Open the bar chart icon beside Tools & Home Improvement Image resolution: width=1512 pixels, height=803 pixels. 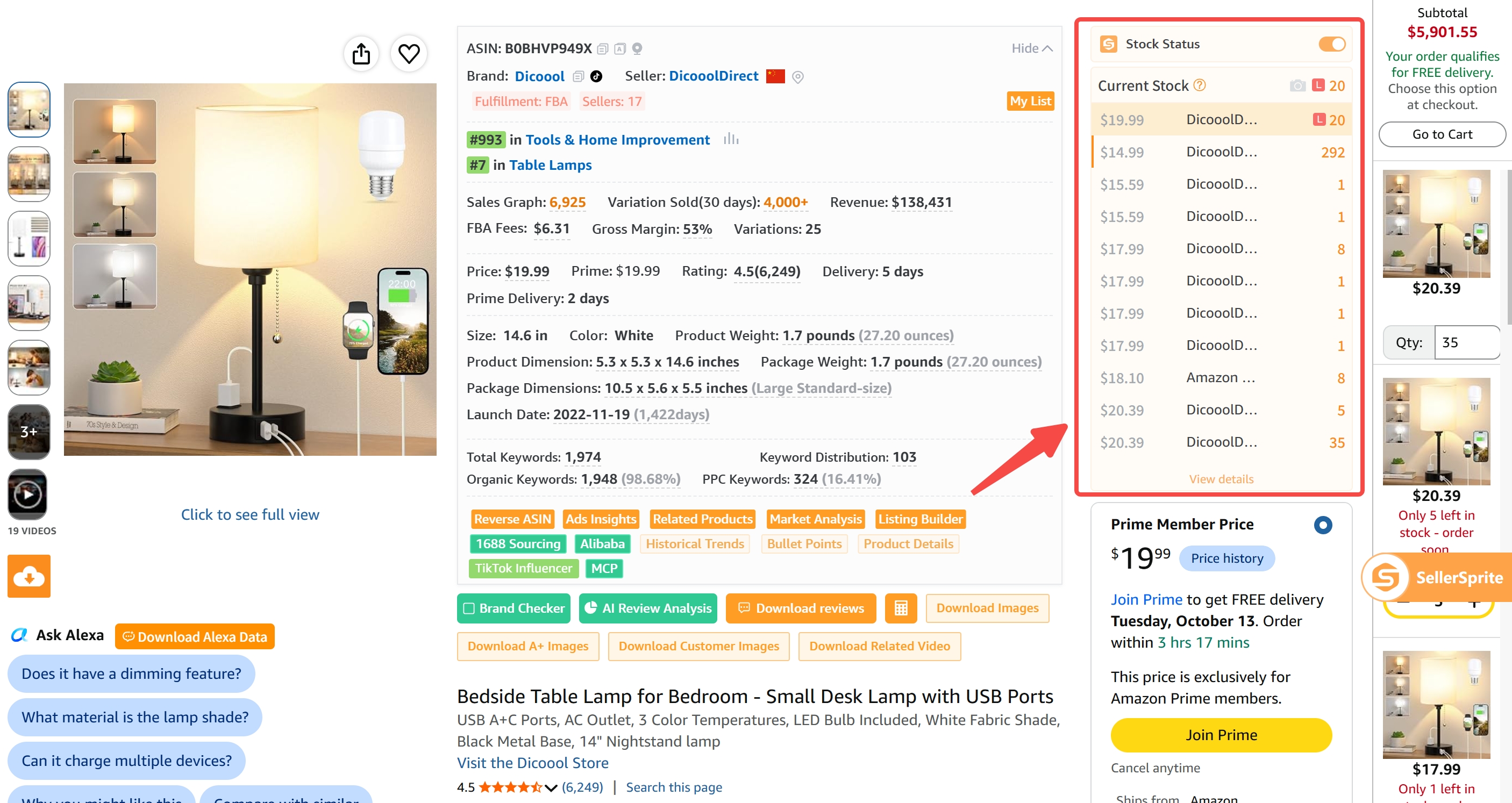click(731, 140)
